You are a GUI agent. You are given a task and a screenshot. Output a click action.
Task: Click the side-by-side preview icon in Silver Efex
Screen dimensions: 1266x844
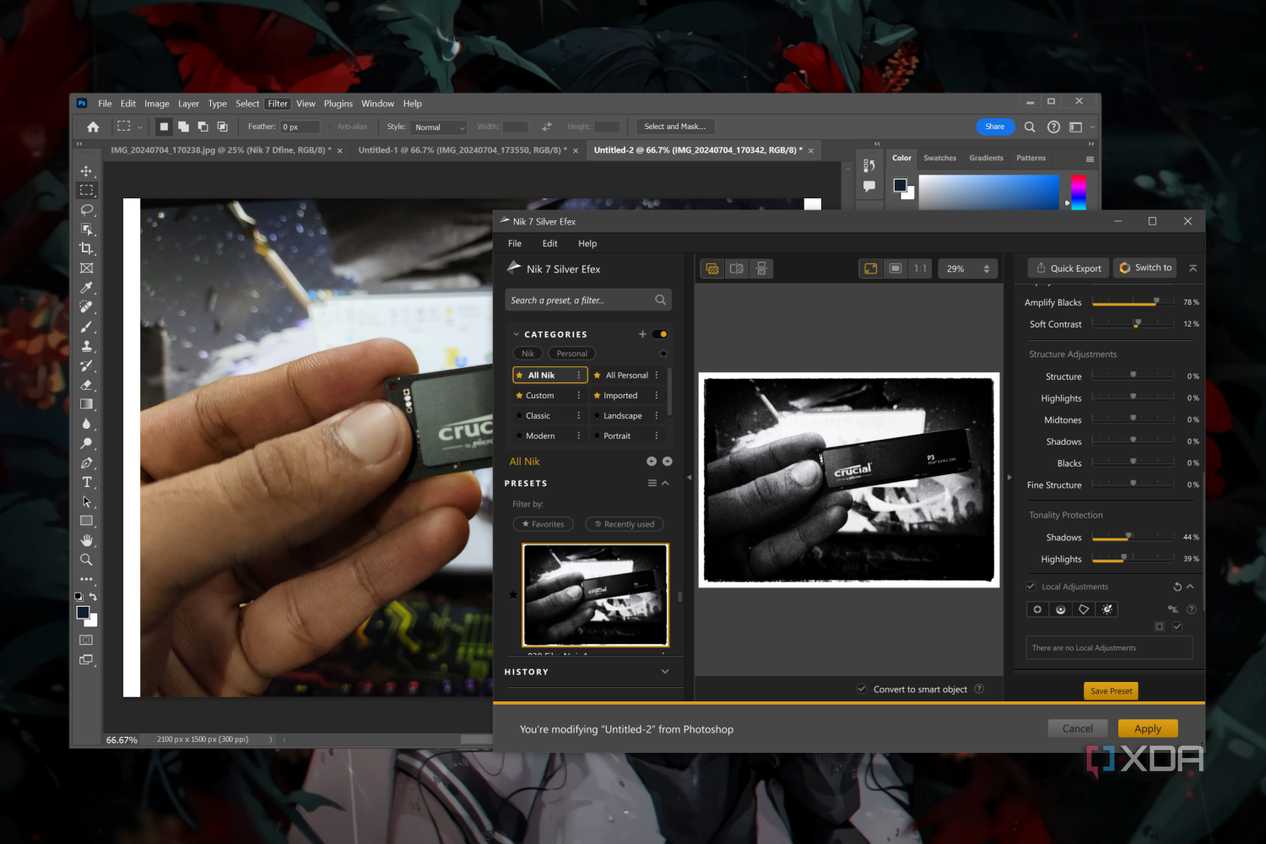[762, 268]
